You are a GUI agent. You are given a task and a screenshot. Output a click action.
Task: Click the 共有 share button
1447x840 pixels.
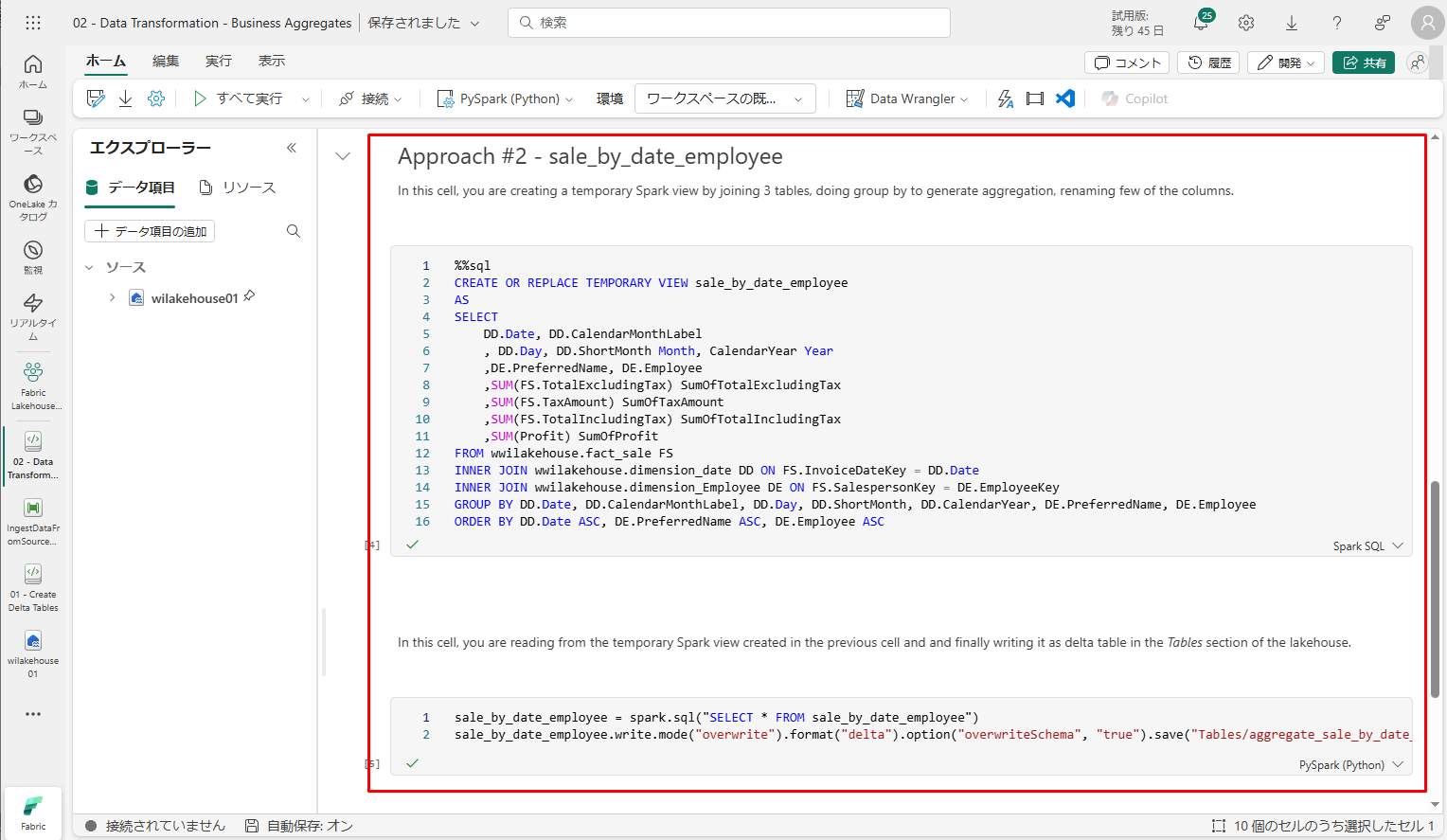1364,63
